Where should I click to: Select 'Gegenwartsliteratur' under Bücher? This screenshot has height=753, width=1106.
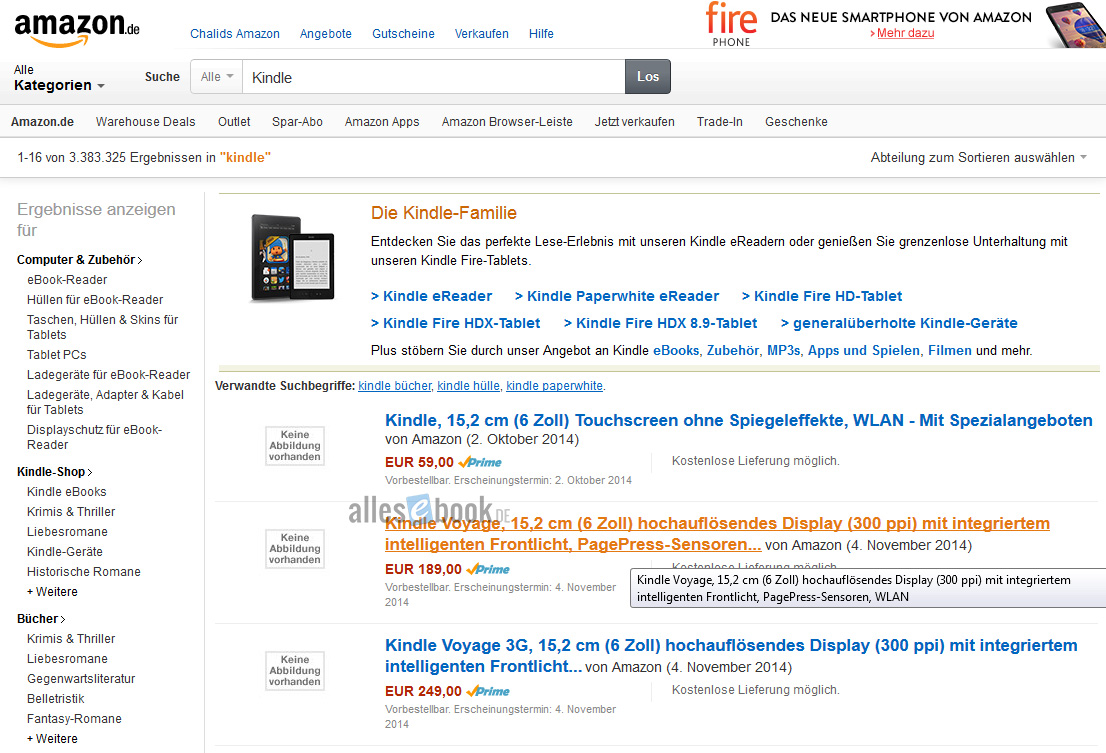(x=81, y=678)
